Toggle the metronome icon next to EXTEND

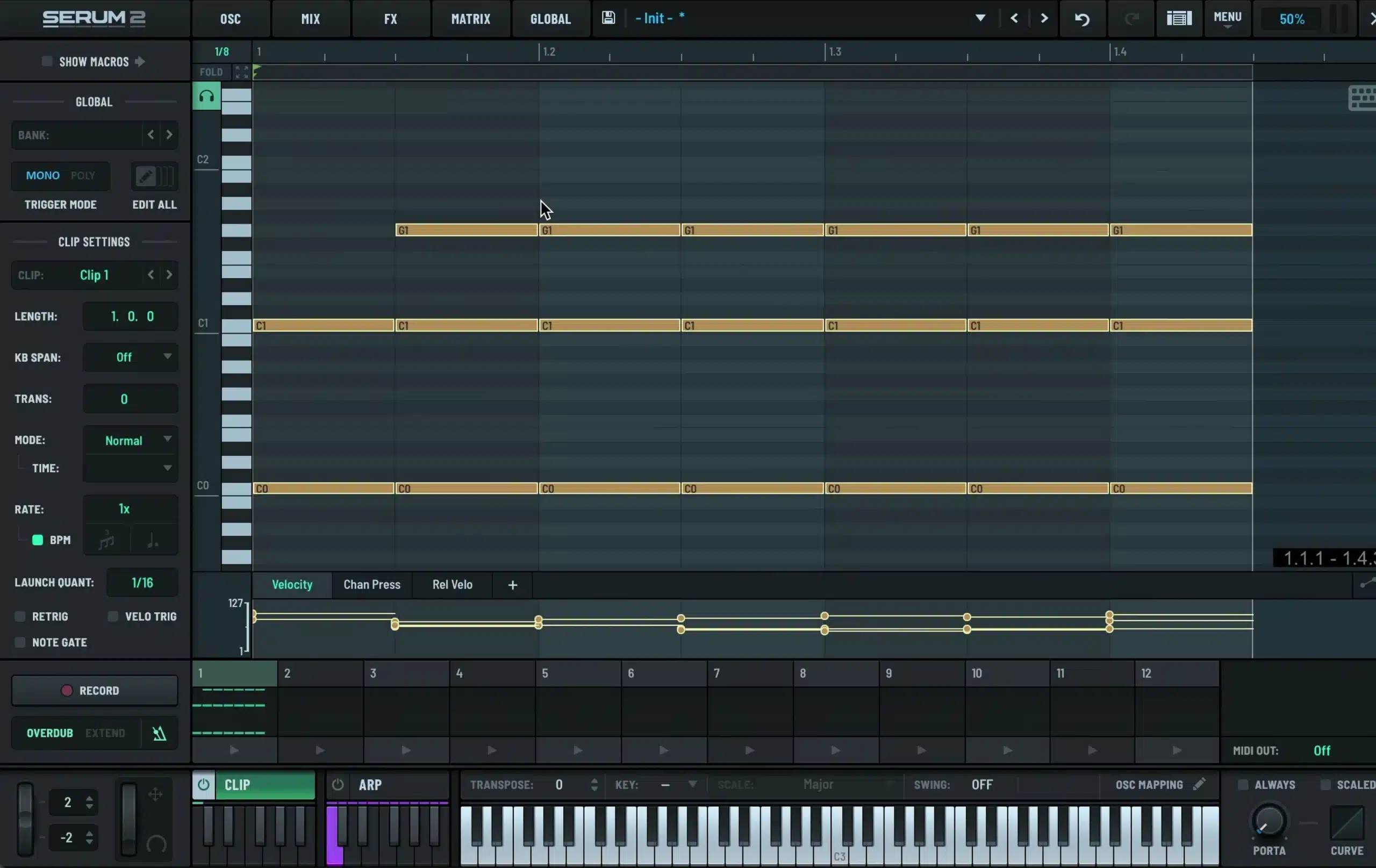pyautogui.click(x=160, y=733)
